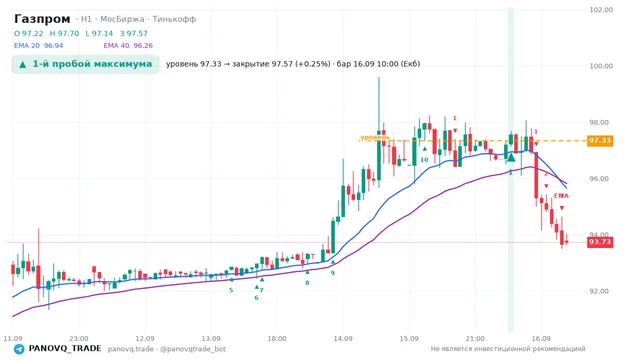640x360 pixels.
Task: Click the '13.09' date axis label
Action: 211,338
